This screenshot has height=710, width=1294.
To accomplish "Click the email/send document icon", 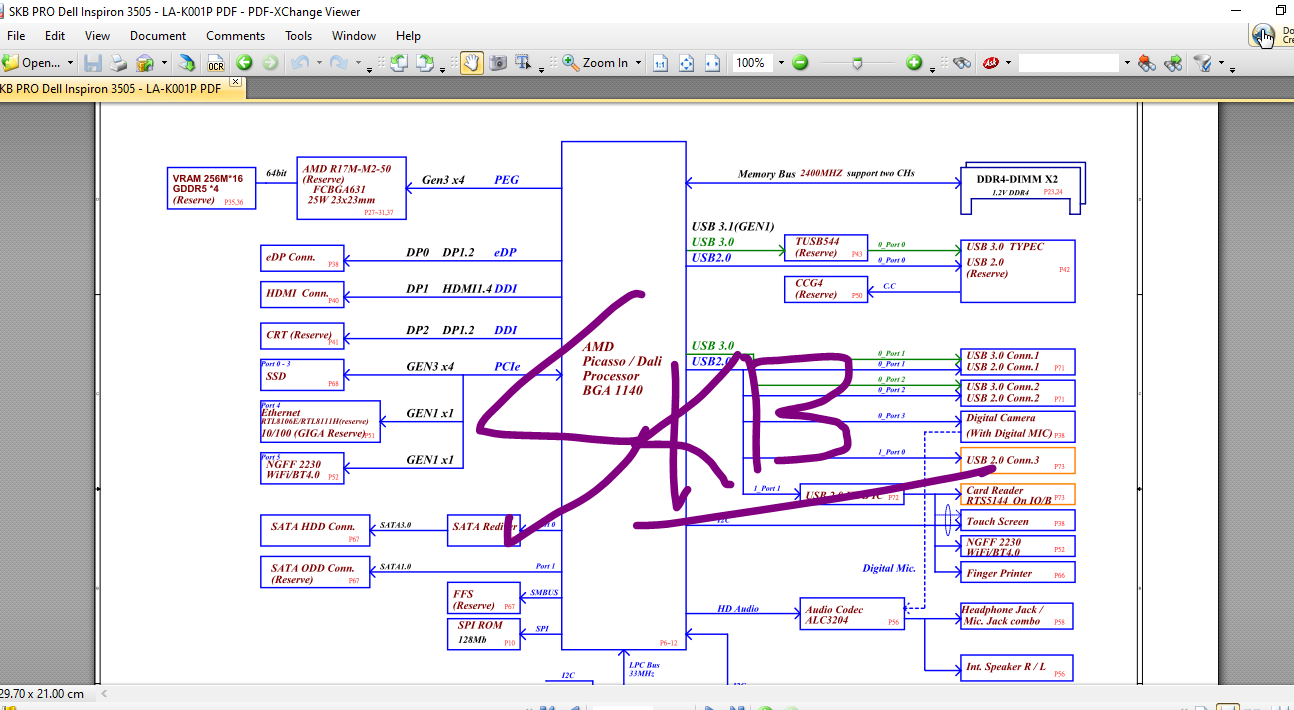I will (145, 63).
